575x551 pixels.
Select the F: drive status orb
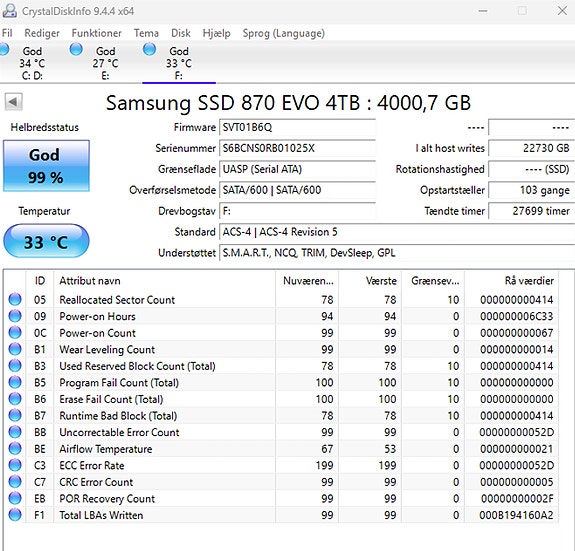(x=150, y=49)
